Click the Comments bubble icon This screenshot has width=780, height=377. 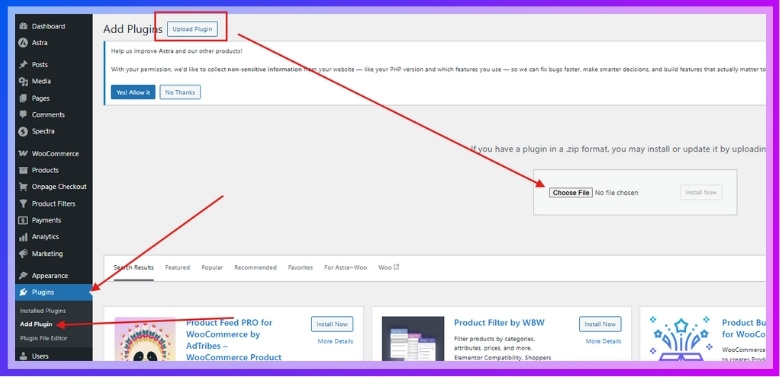tap(23, 115)
